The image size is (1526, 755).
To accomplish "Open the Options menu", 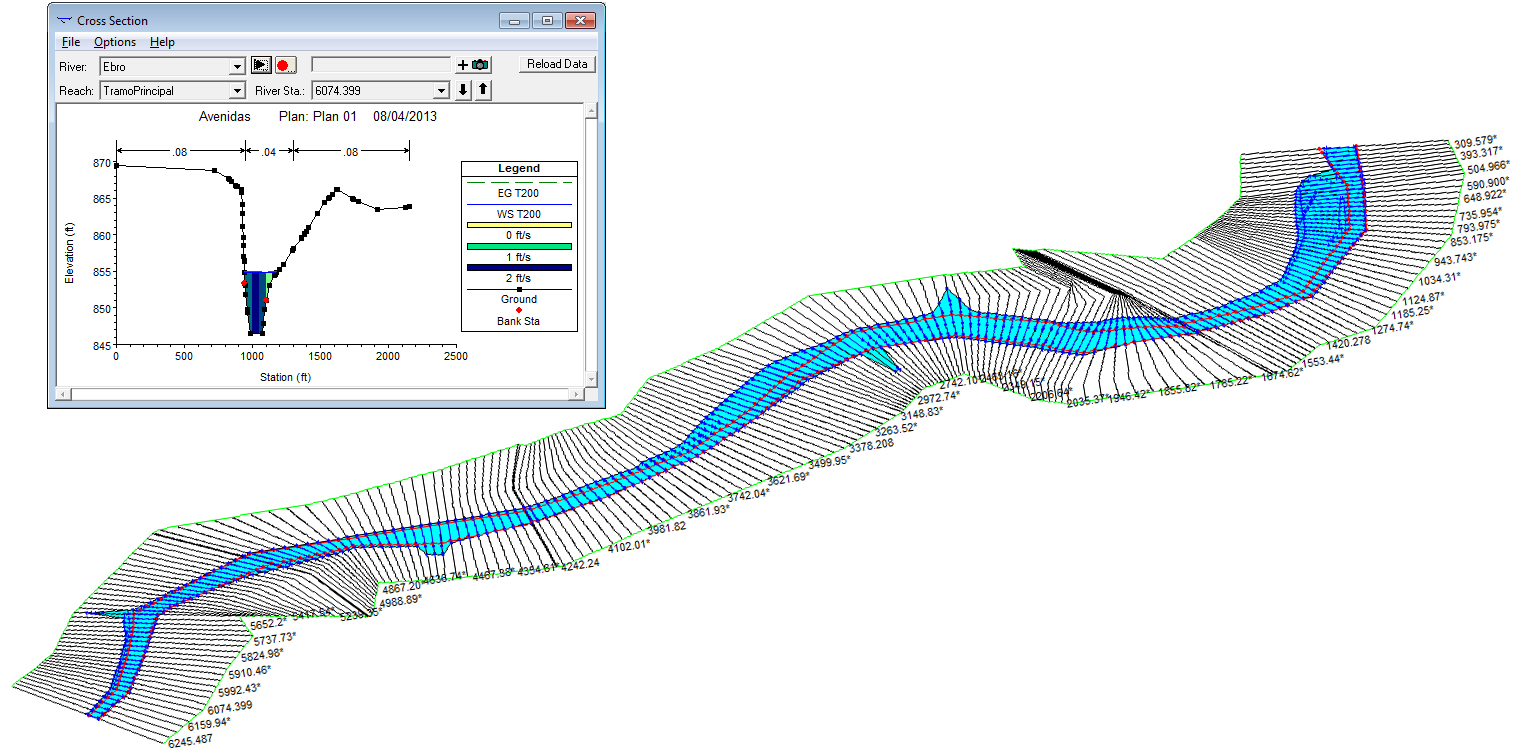I will (115, 42).
